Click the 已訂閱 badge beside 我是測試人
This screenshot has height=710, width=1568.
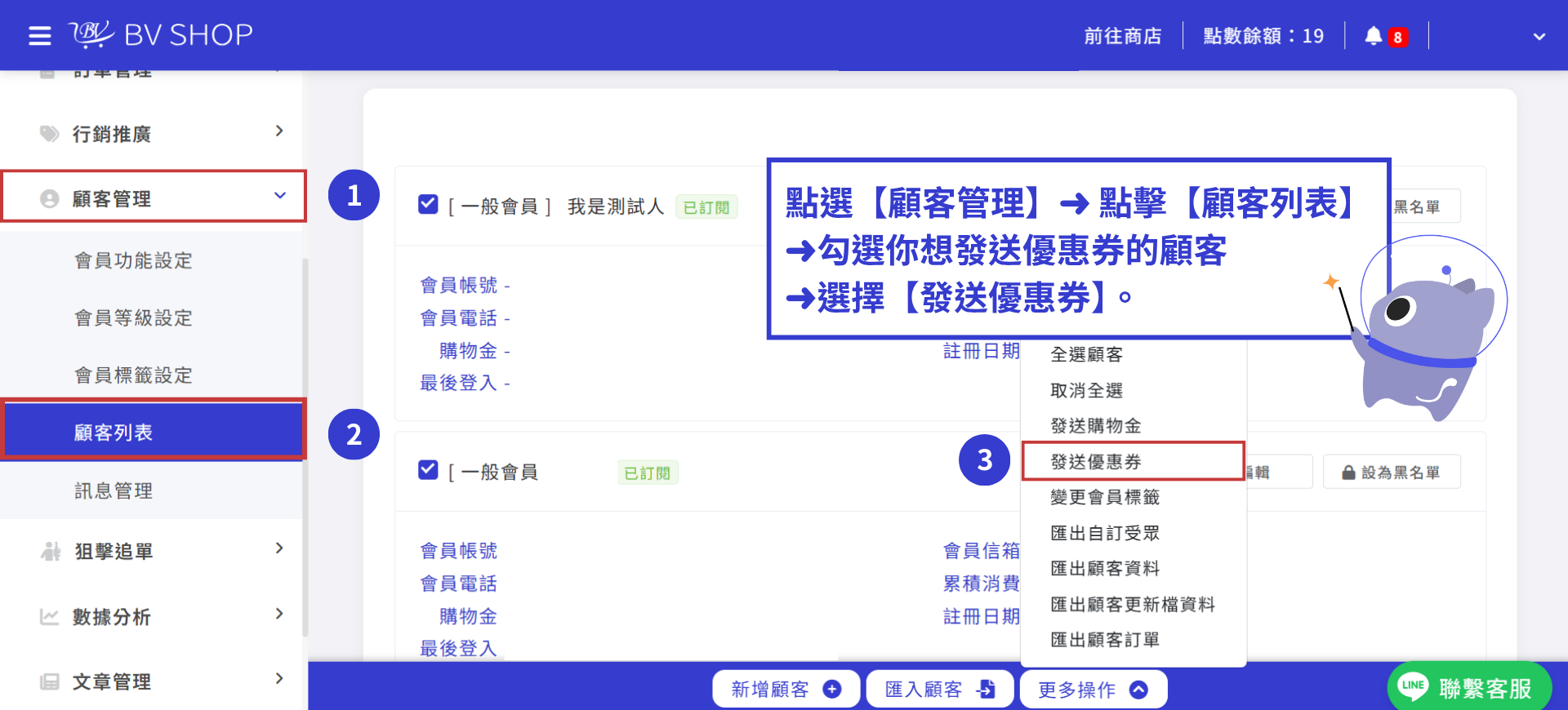click(706, 207)
